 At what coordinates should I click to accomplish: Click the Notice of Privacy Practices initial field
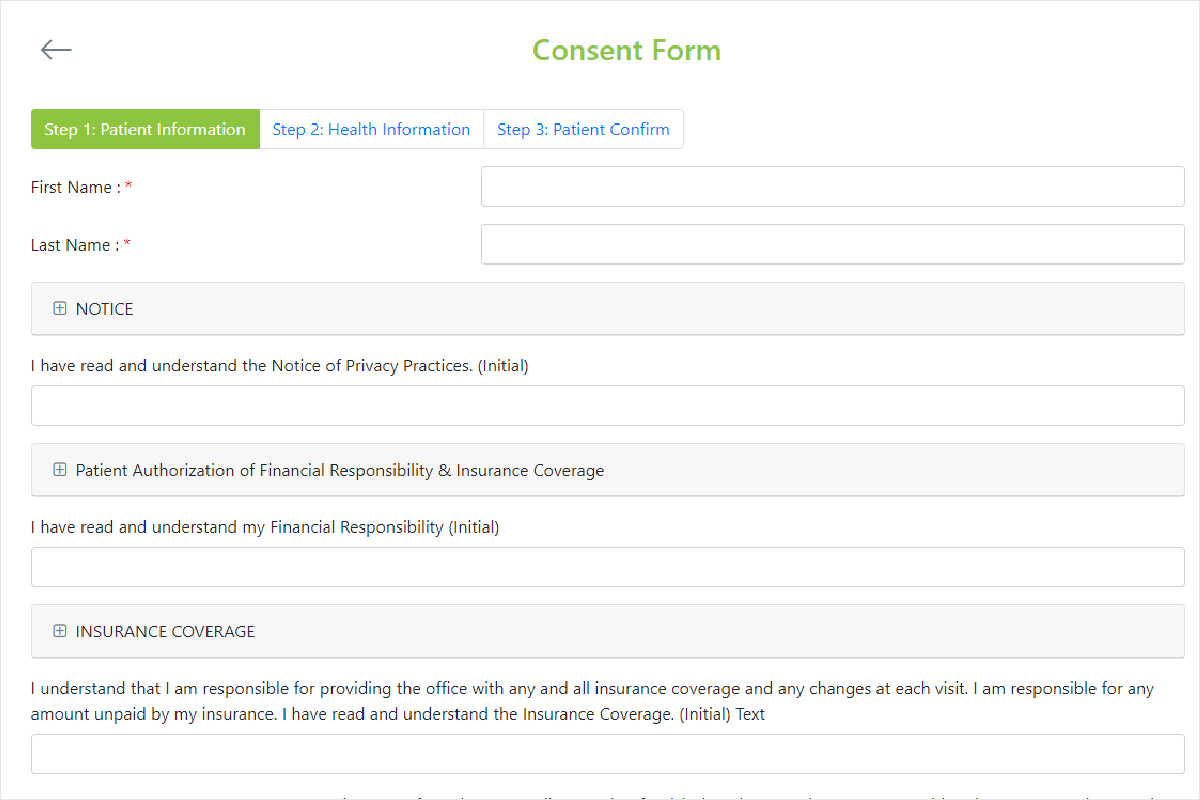608,406
